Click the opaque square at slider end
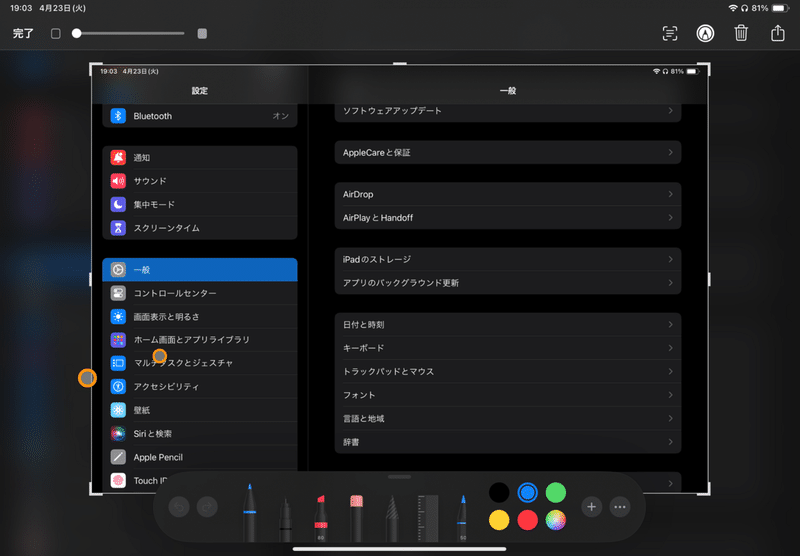The width and height of the screenshot is (800, 556). coord(202,34)
